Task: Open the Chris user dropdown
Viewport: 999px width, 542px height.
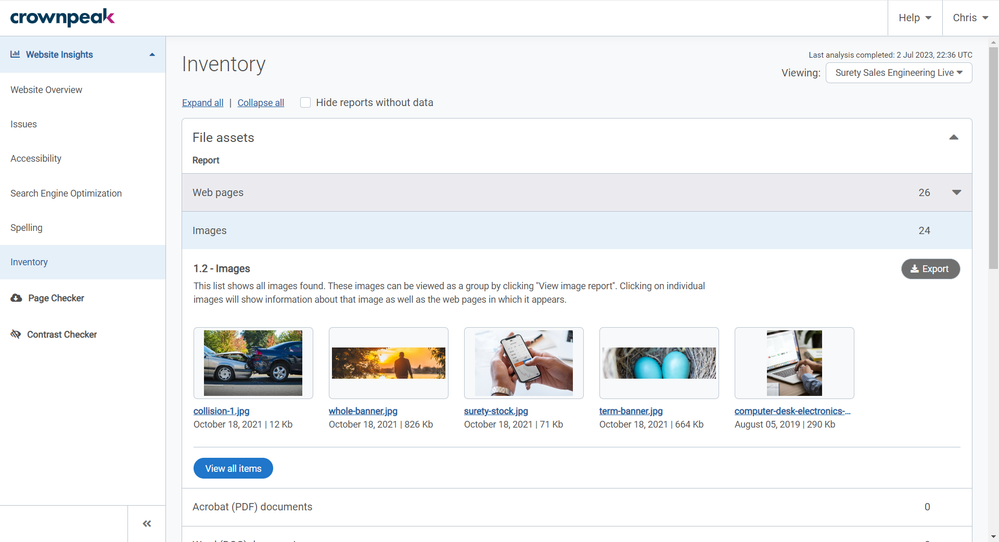Action: (970, 18)
